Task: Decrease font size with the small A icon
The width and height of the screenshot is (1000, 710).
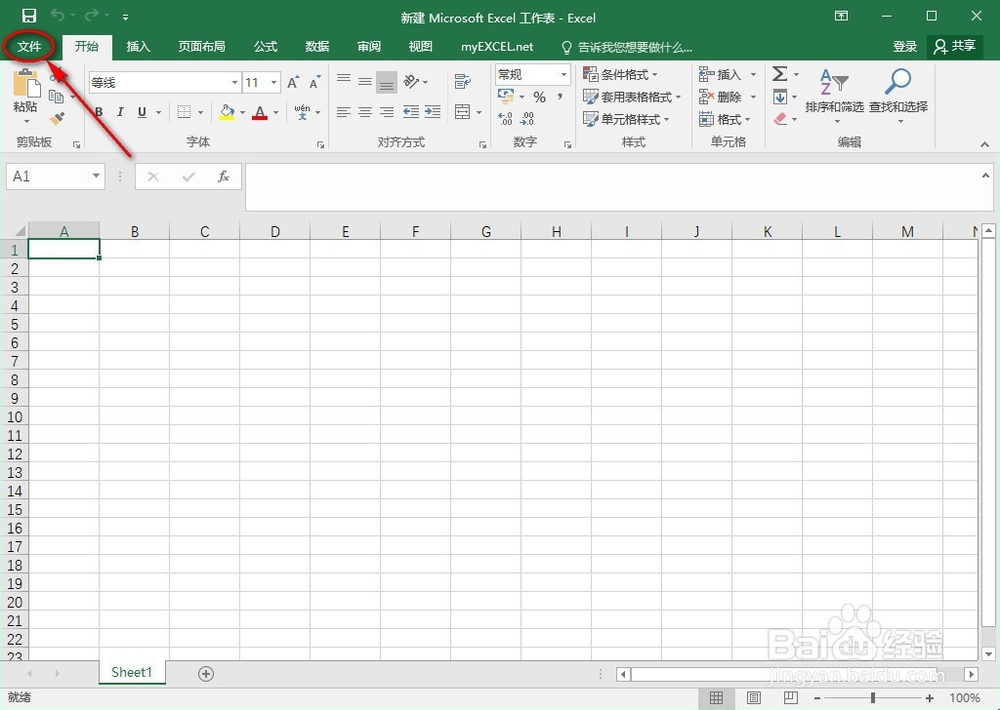Action: pyautogui.click(x=314, y=82)
